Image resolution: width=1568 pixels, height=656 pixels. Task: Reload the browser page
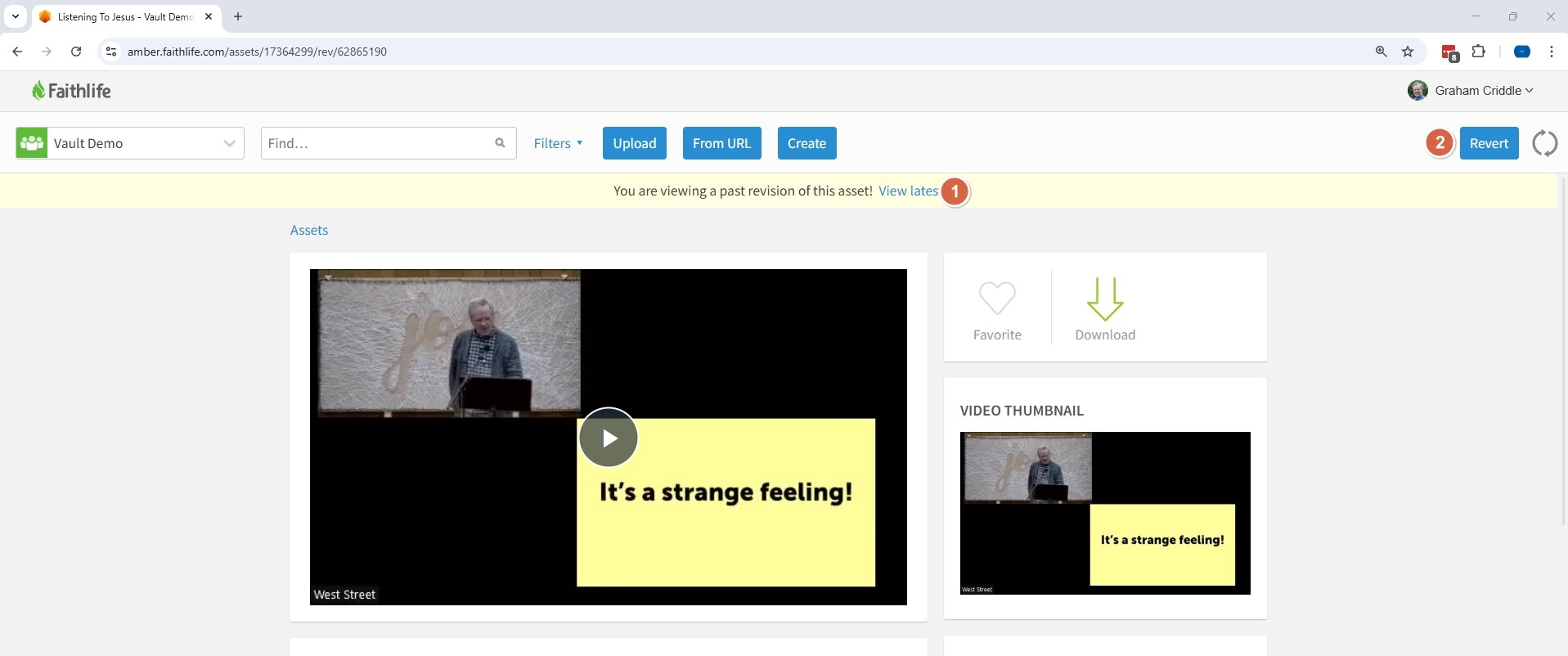pos(76,52)
